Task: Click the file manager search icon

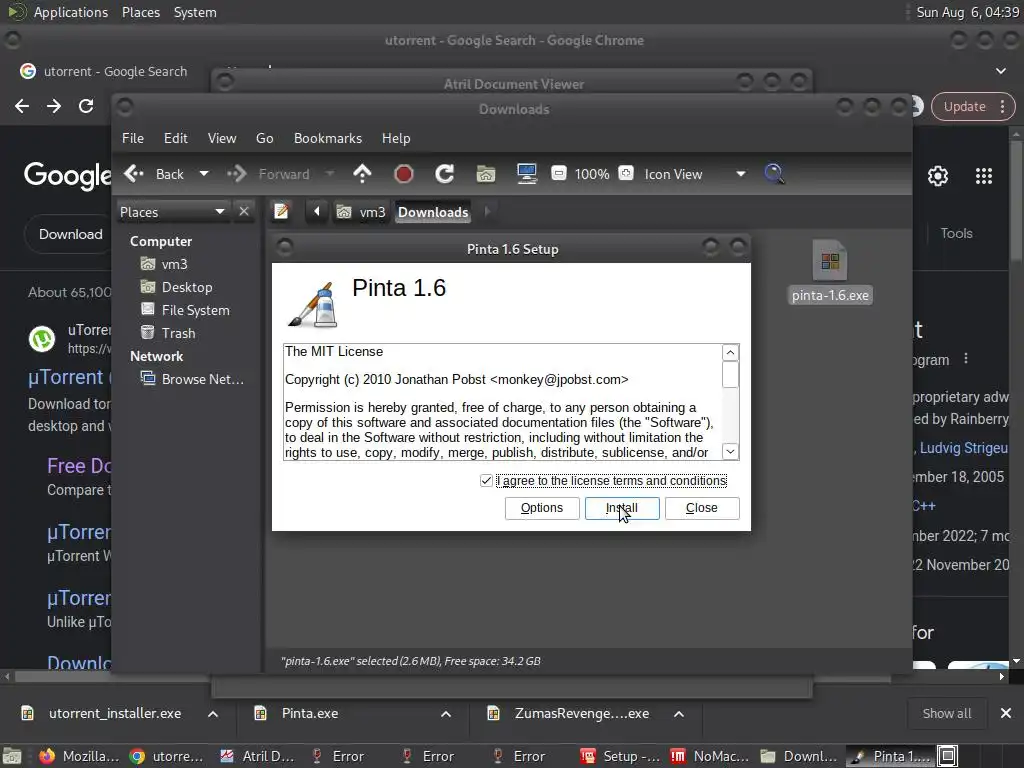Action: click(x=774, y=174)
